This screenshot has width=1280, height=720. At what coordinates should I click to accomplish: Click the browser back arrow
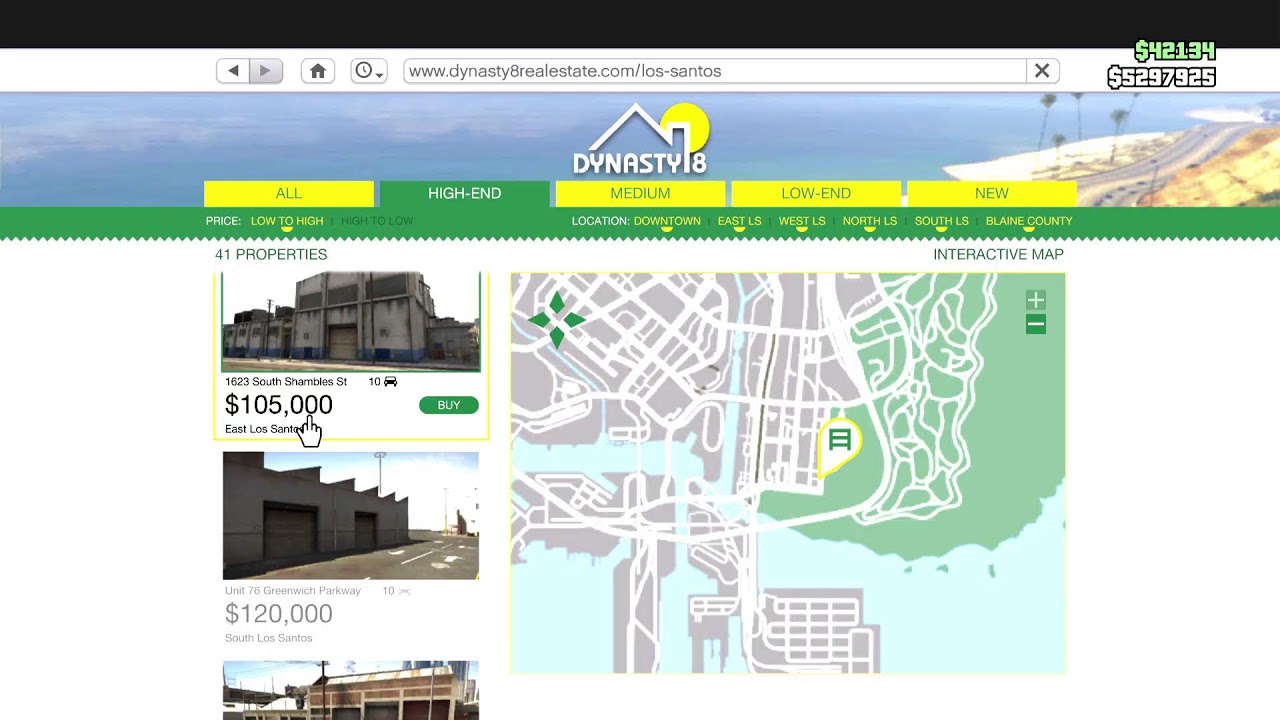(x=233, y=71)
